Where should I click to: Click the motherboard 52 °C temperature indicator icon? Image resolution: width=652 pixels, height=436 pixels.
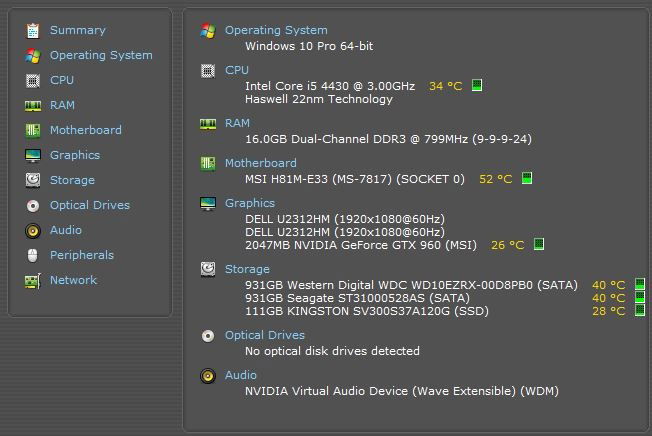click(526, 179)
